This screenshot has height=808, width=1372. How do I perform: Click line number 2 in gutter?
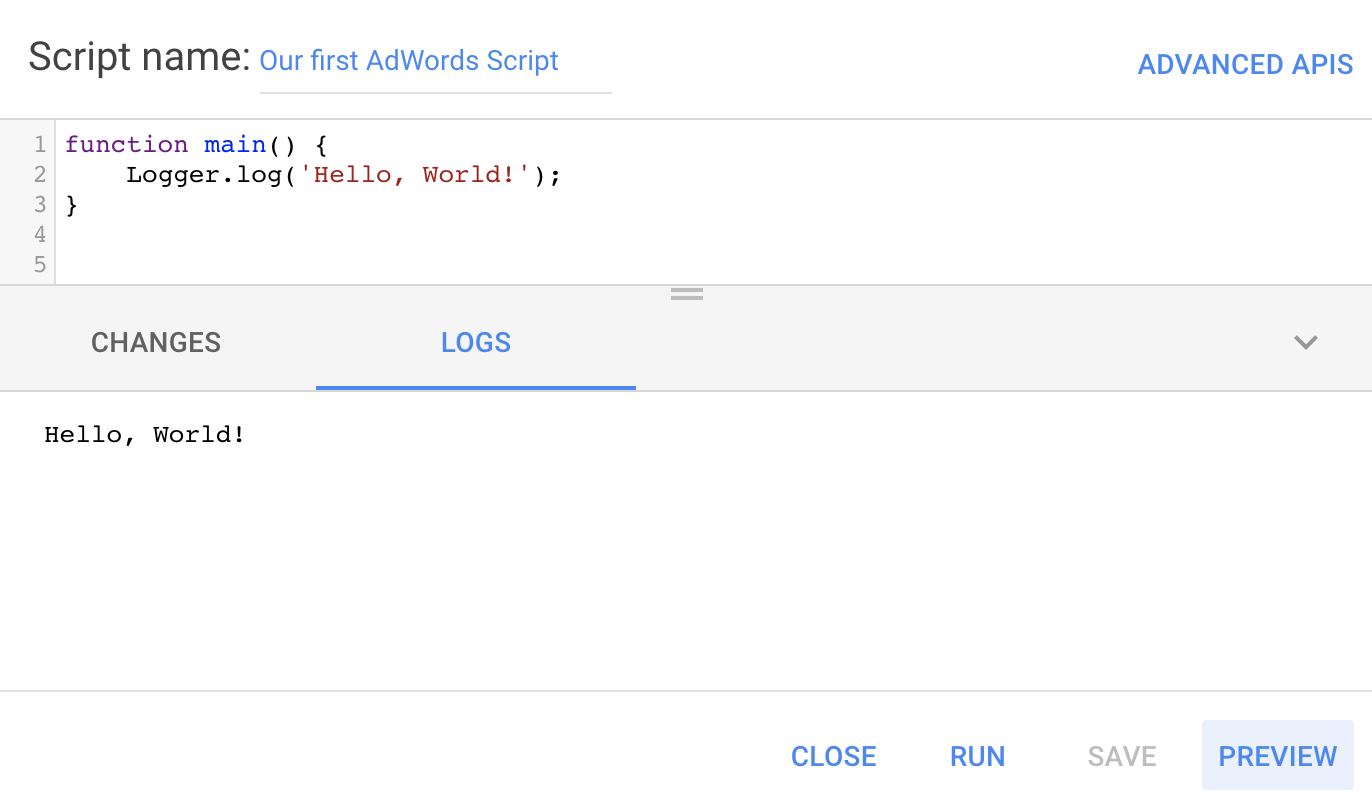[x=40, y=175]
